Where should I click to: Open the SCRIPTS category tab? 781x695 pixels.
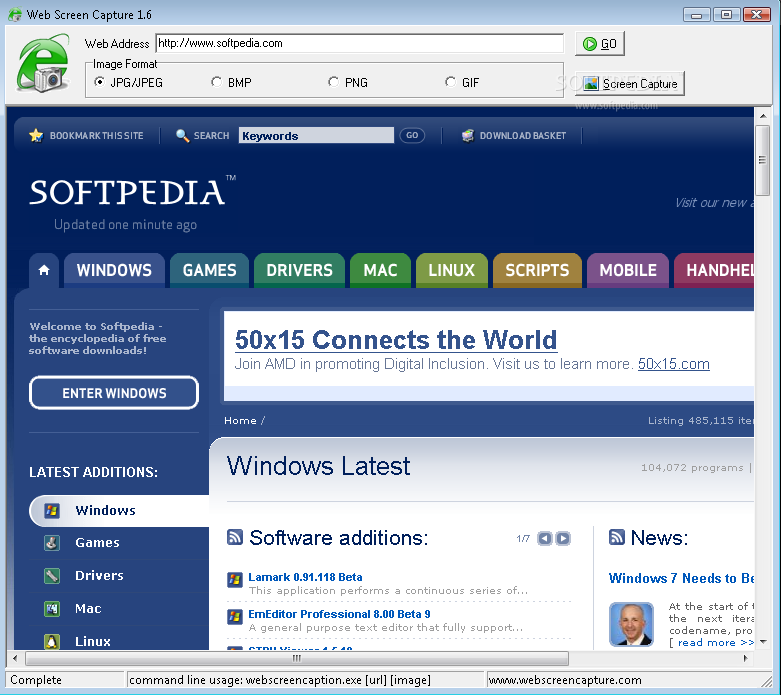click(537, 270)
